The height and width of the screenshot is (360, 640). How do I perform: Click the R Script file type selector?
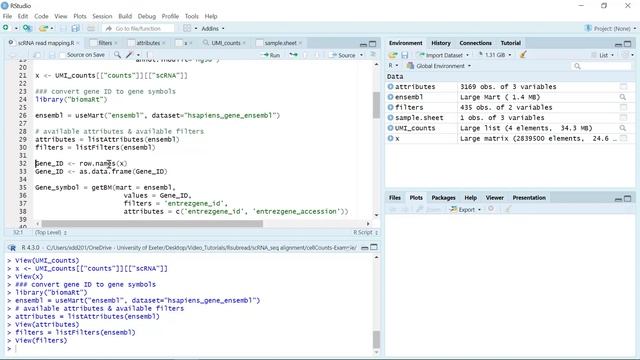pyautogui.click(x=365, y=232)
